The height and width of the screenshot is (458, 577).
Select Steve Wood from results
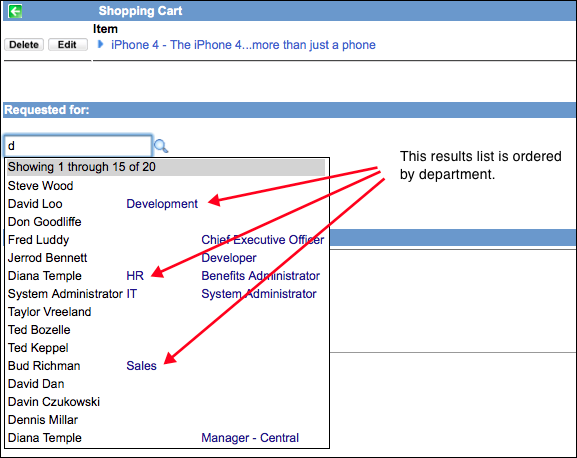pyautogui.click(x=166, y=186)
